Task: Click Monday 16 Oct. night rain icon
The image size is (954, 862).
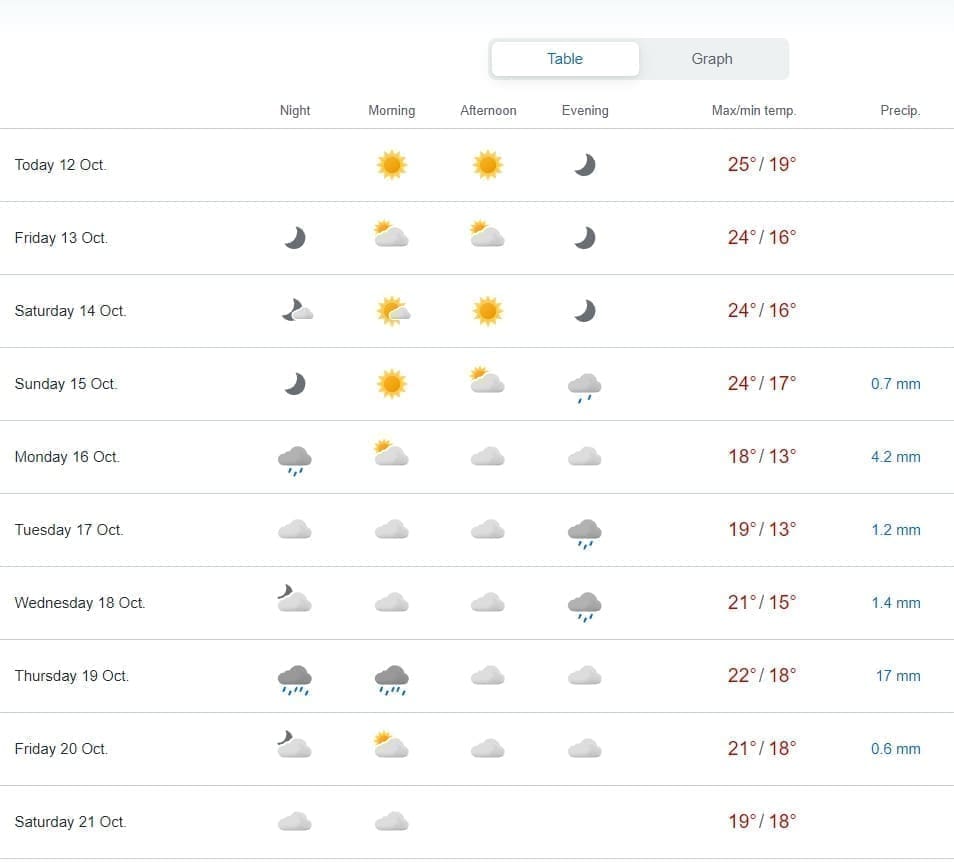Action: (x=294, y=459)
